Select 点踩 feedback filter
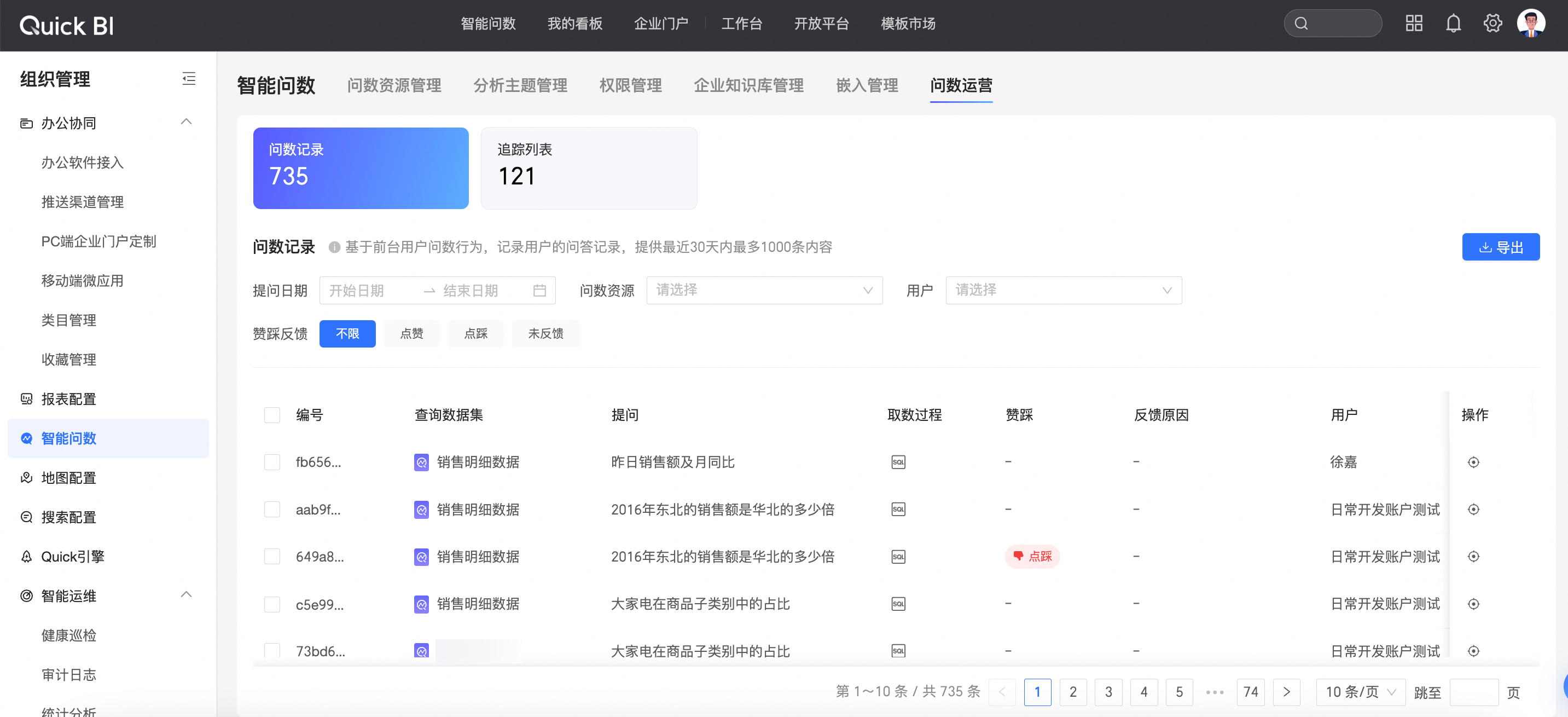1568x717 pixels. [475, 334]
